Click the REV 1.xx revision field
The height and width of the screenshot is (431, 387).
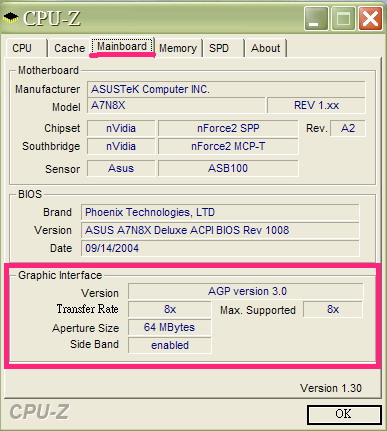coord(316,105)
